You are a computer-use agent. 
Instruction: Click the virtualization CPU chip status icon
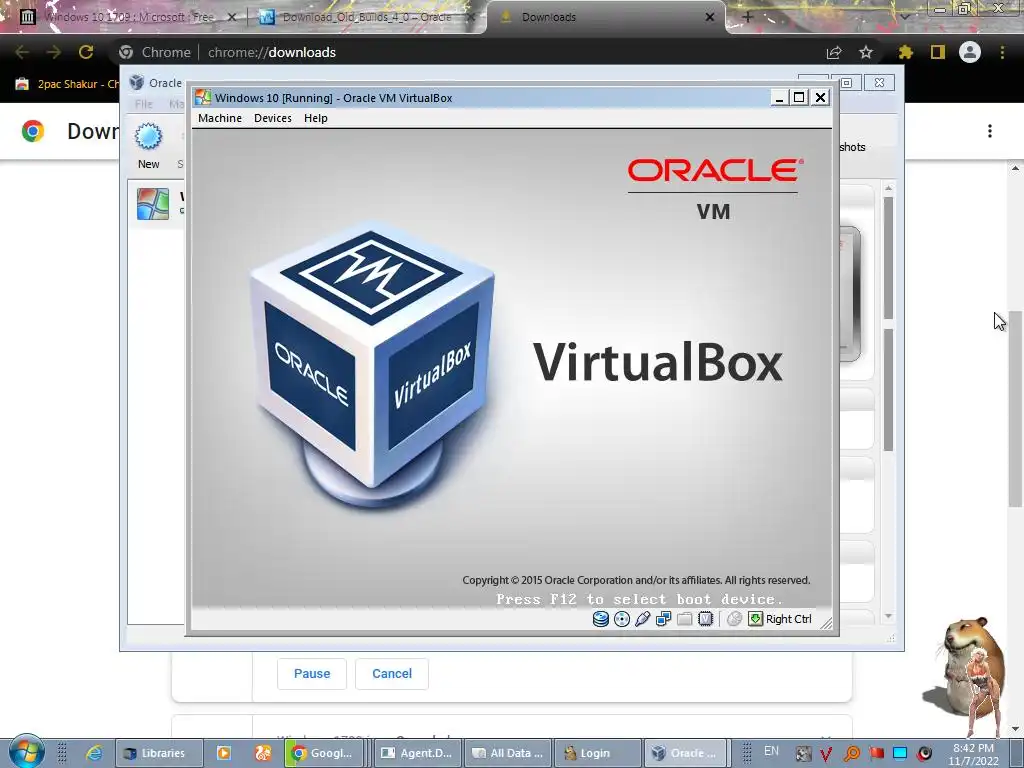705,618
